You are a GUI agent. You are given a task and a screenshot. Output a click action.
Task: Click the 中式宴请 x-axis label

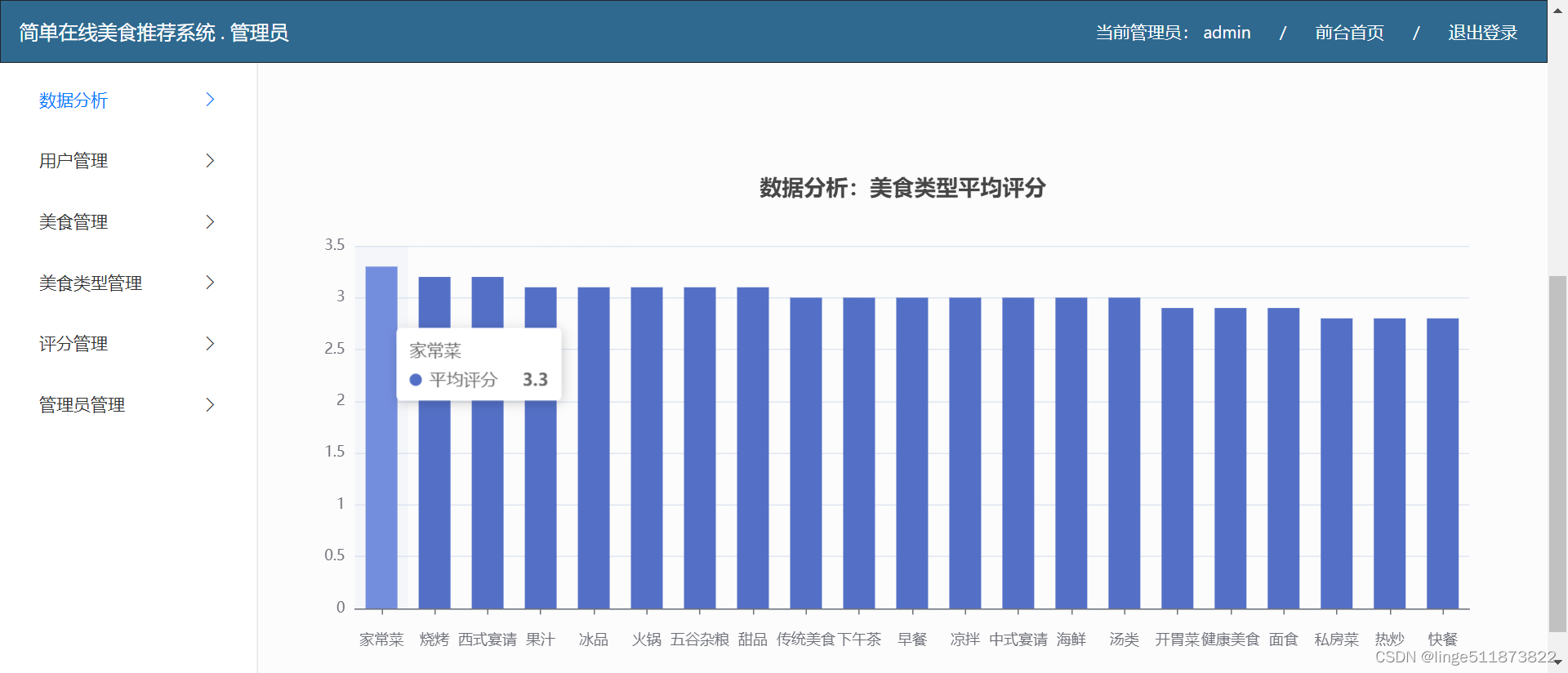tap(1018, 640)
